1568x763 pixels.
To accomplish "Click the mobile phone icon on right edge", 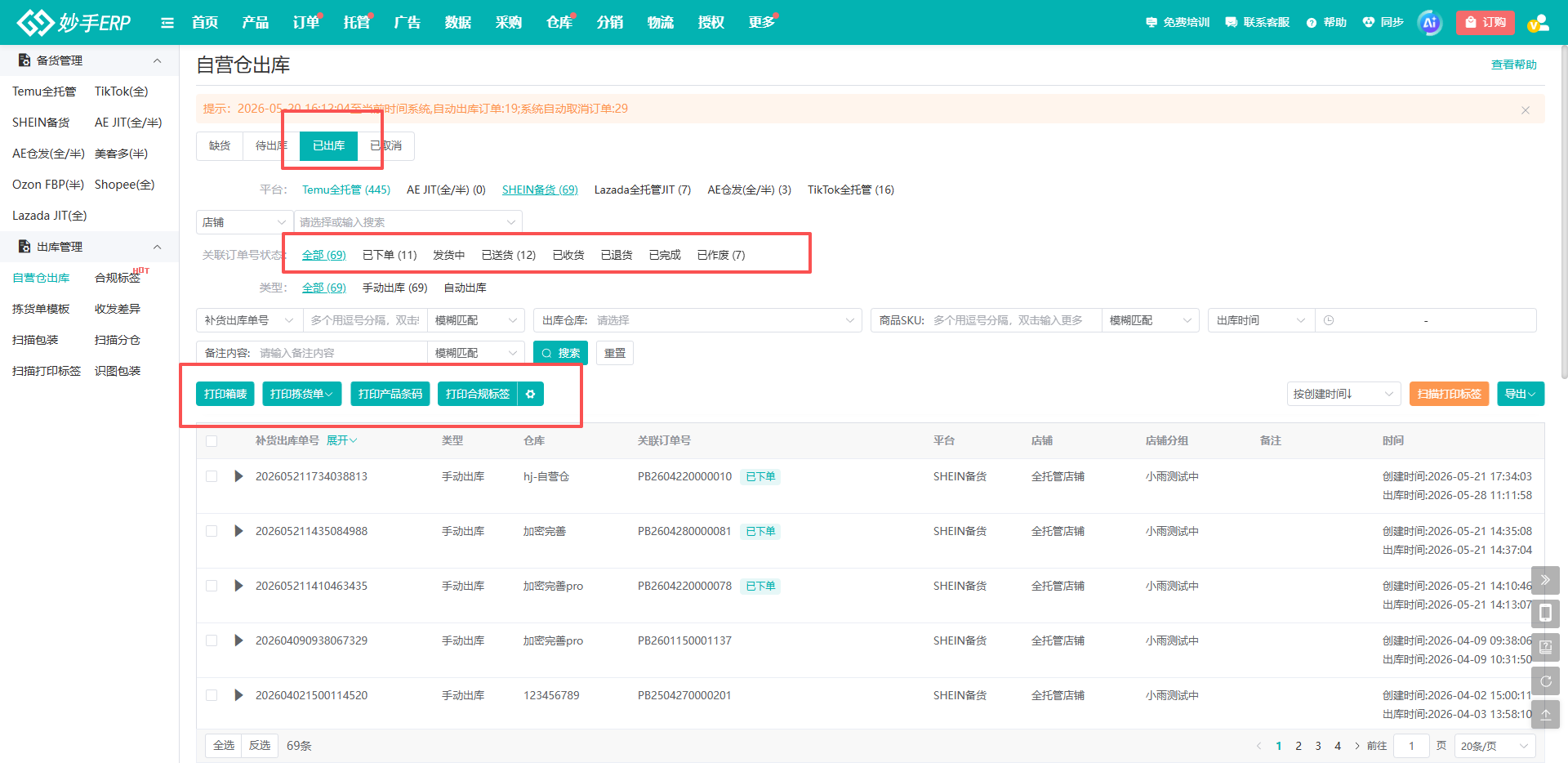I will coord(1545,613).
